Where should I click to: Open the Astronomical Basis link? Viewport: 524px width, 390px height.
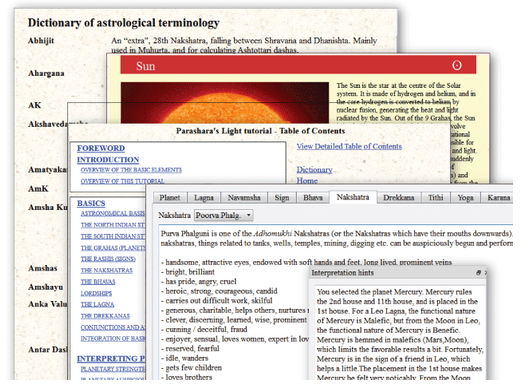pos(113,213)
